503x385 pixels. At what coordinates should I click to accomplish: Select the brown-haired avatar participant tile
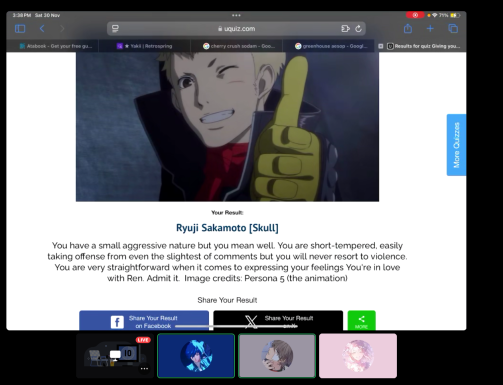(277, 356)
